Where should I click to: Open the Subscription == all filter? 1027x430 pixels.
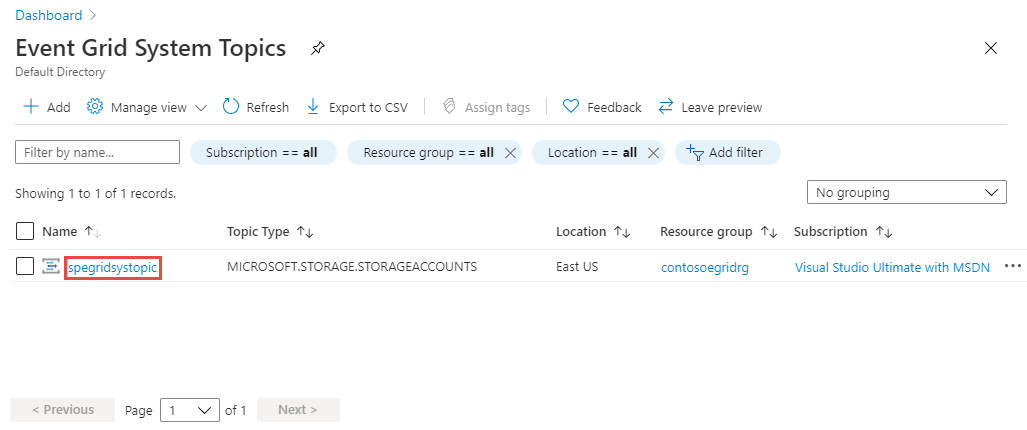coord(263,152)
